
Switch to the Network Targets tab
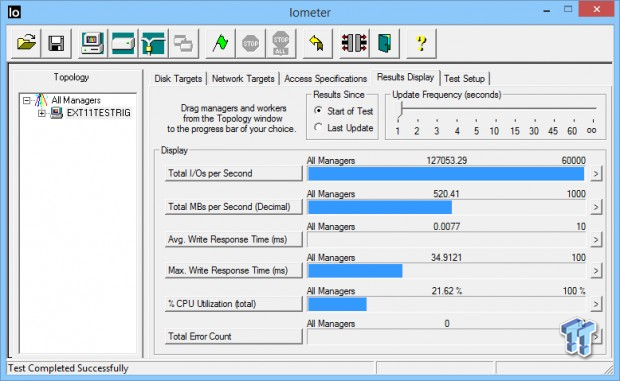(243, 79)
